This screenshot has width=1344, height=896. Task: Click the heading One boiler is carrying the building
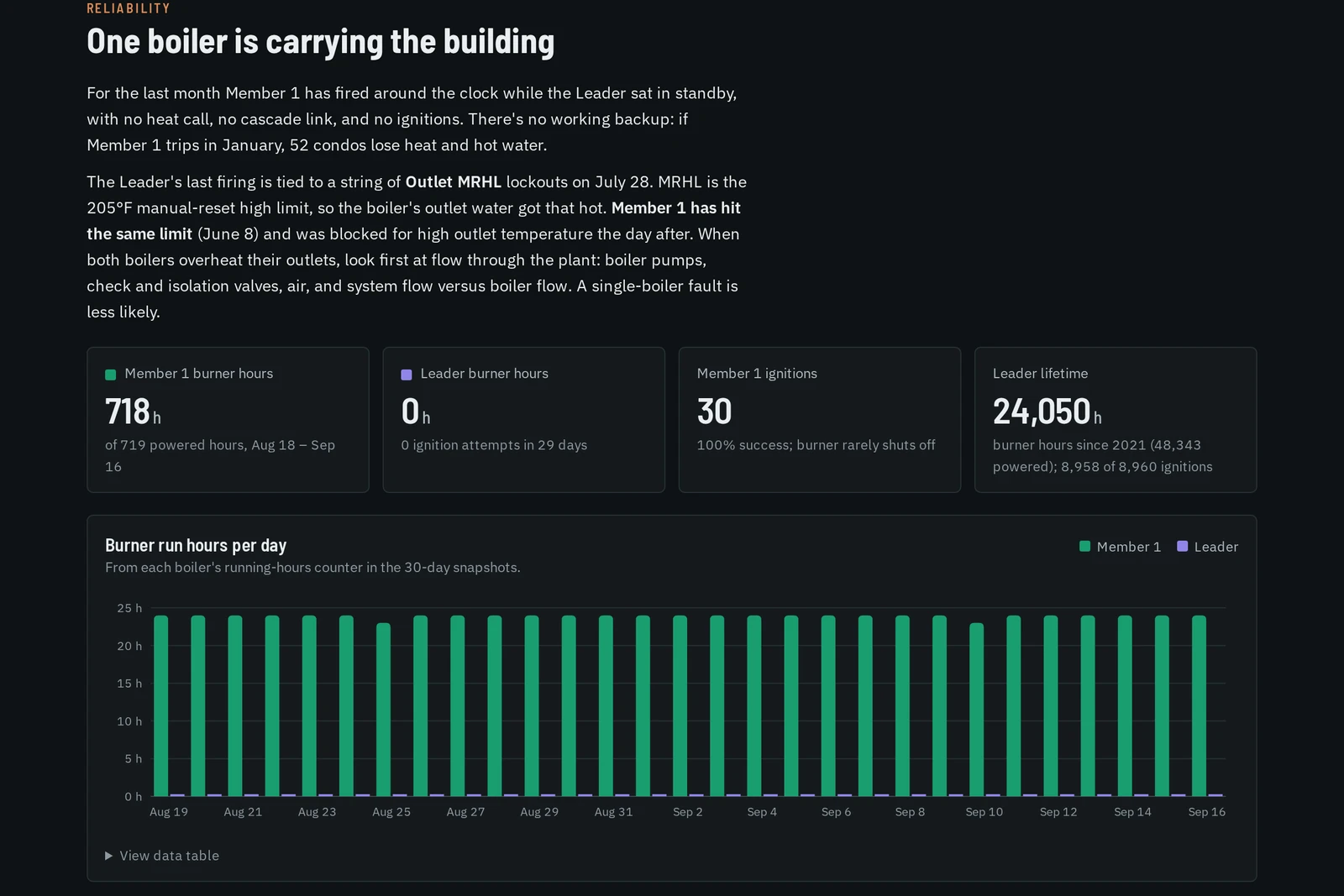click(321, 42)
